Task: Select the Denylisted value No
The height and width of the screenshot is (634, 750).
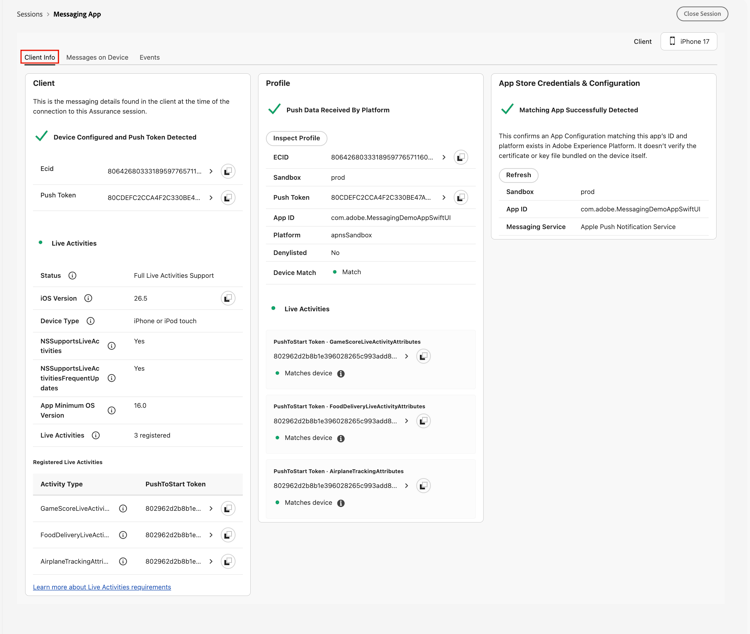Action: pos(335,253)
